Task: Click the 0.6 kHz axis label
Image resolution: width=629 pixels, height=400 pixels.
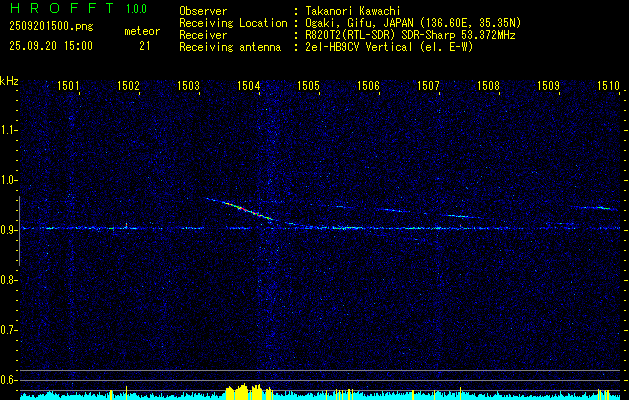Action: (x=7, y=380)
